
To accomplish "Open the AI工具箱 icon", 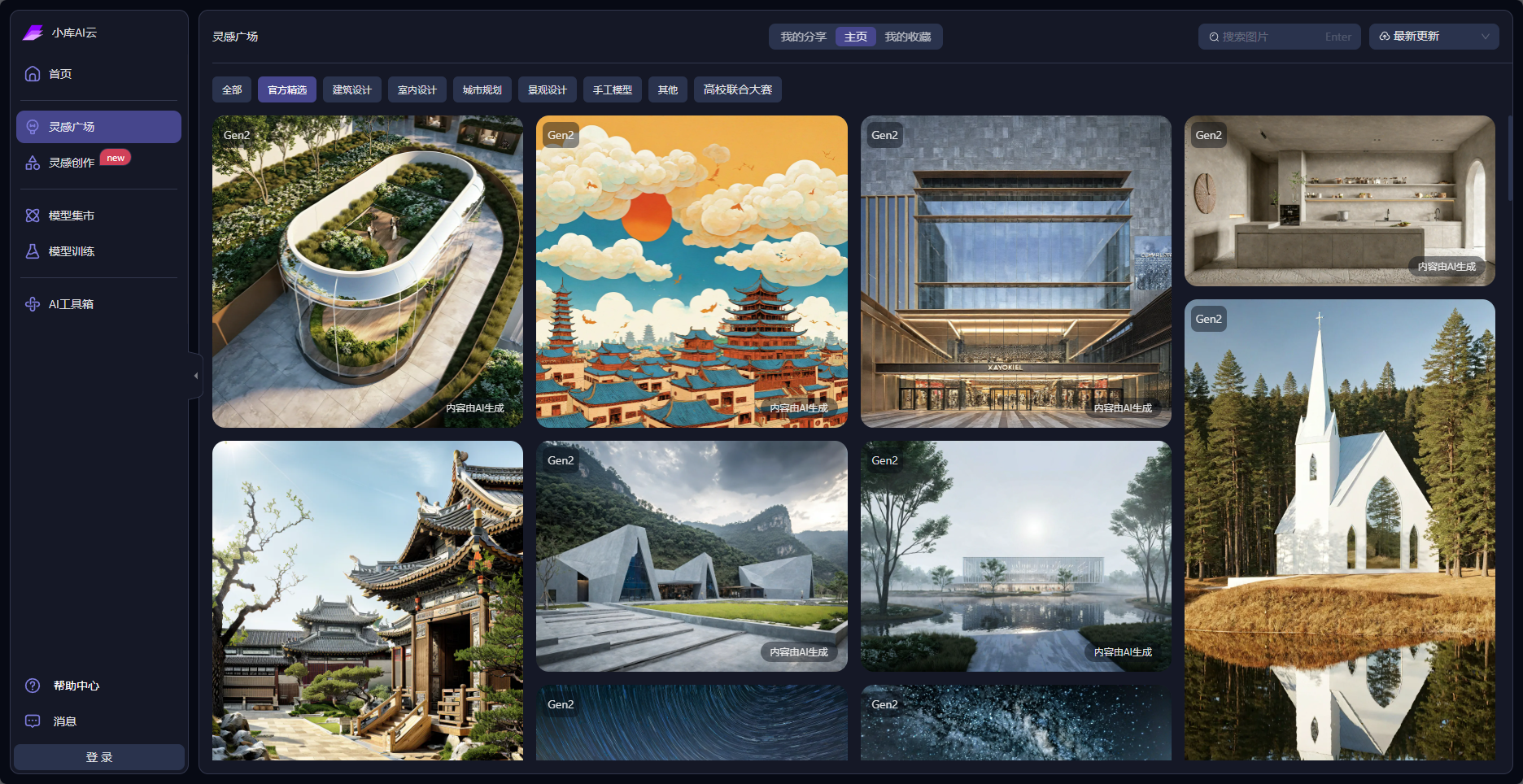I will [33, 304].
